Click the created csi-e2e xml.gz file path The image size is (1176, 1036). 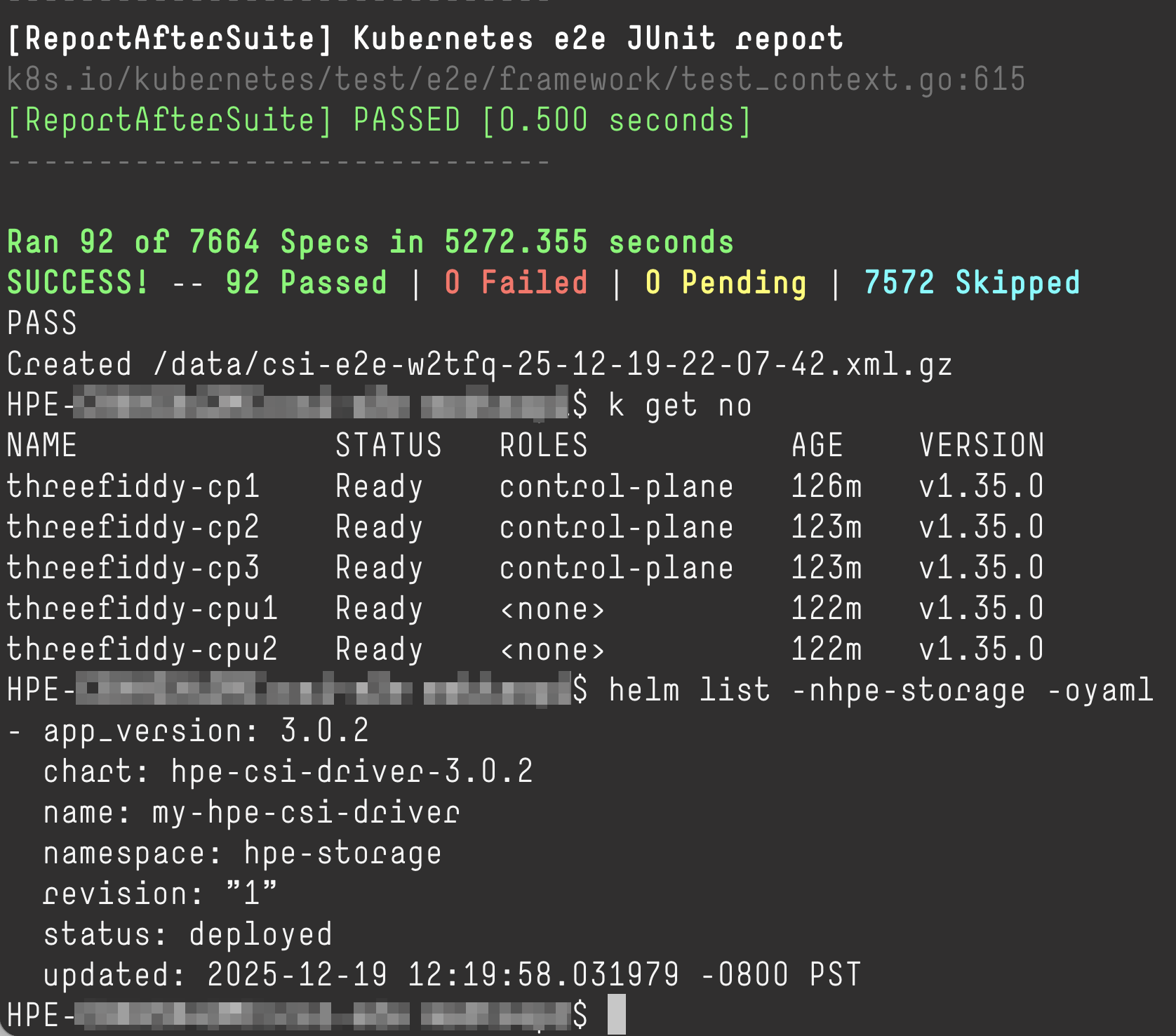(x=552, y=365)
